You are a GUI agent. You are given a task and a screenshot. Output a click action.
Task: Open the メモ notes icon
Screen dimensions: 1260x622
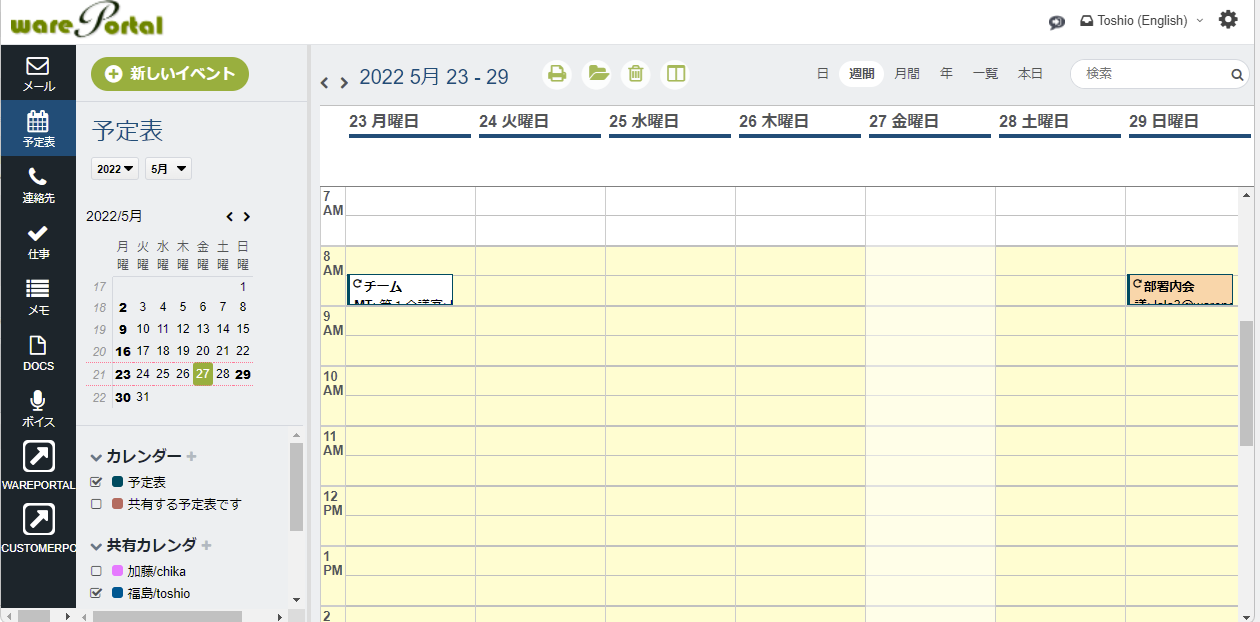tap(37, 290)
